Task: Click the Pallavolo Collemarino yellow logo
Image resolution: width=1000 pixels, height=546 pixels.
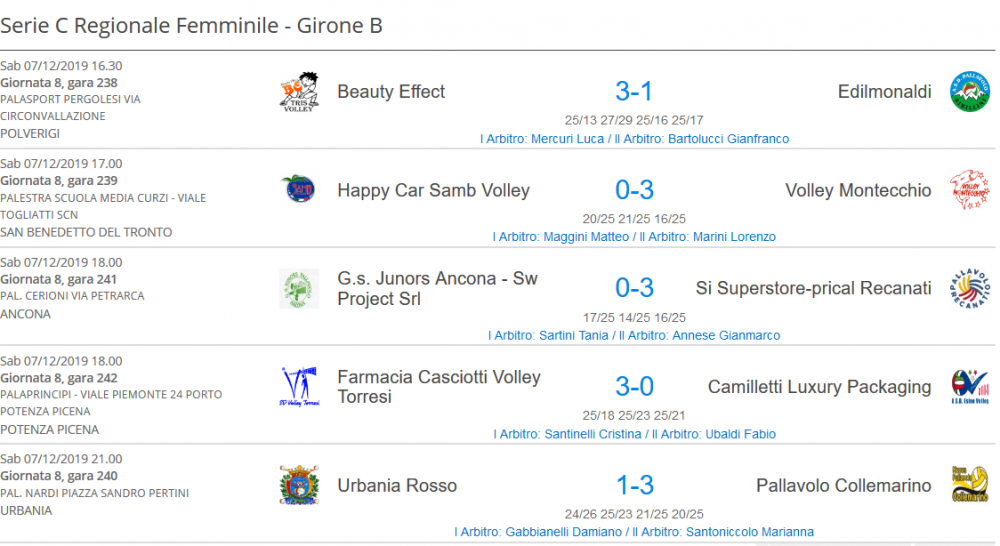Action: coord(969,485)
